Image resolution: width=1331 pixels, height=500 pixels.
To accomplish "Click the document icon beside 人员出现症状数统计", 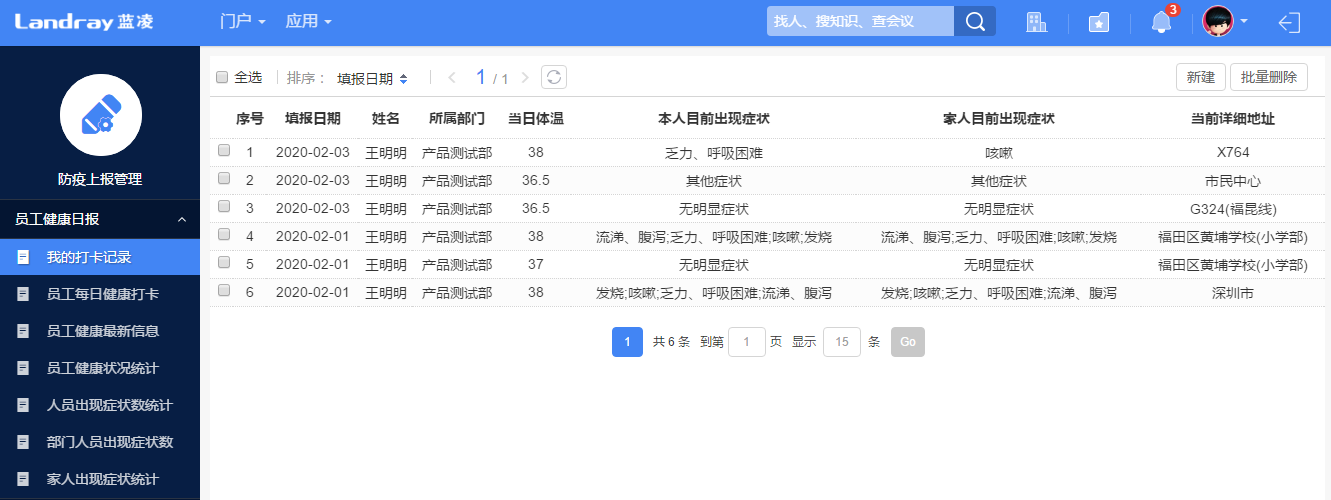I will 22,405.
